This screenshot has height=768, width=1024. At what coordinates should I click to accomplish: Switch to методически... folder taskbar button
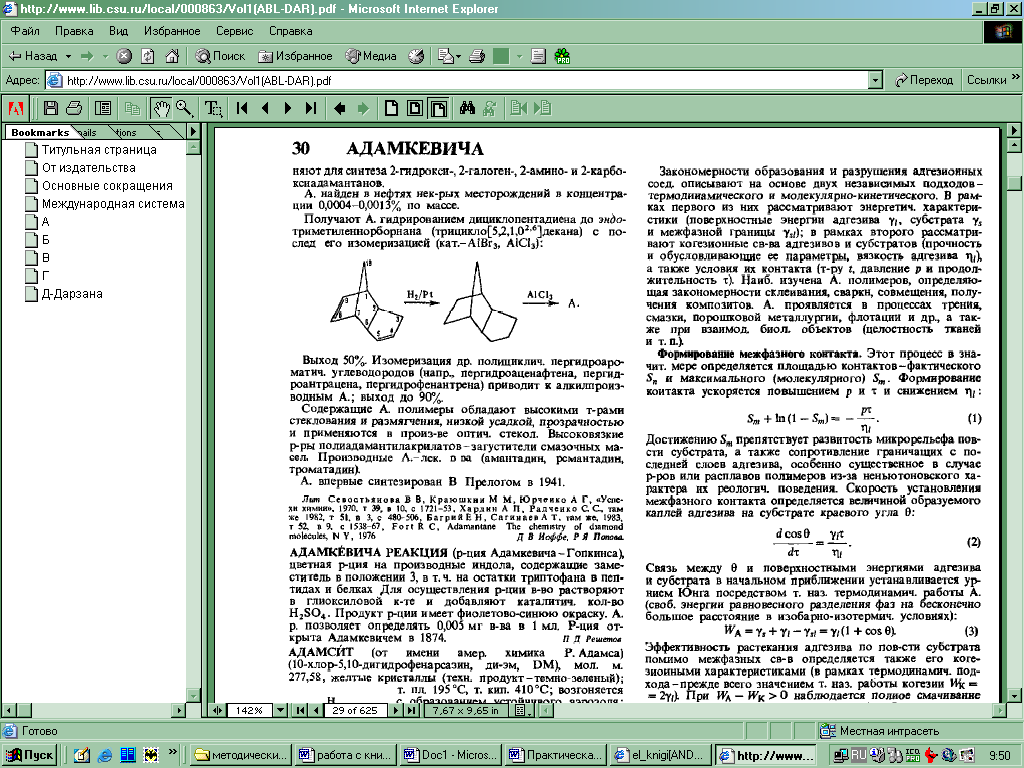240,755
